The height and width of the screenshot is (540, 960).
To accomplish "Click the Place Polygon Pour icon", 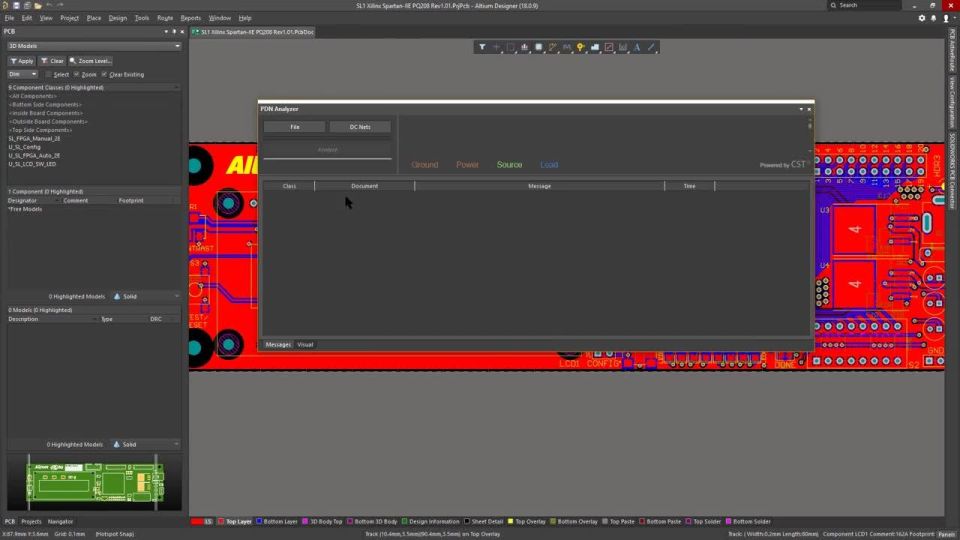I will [594, 47].
